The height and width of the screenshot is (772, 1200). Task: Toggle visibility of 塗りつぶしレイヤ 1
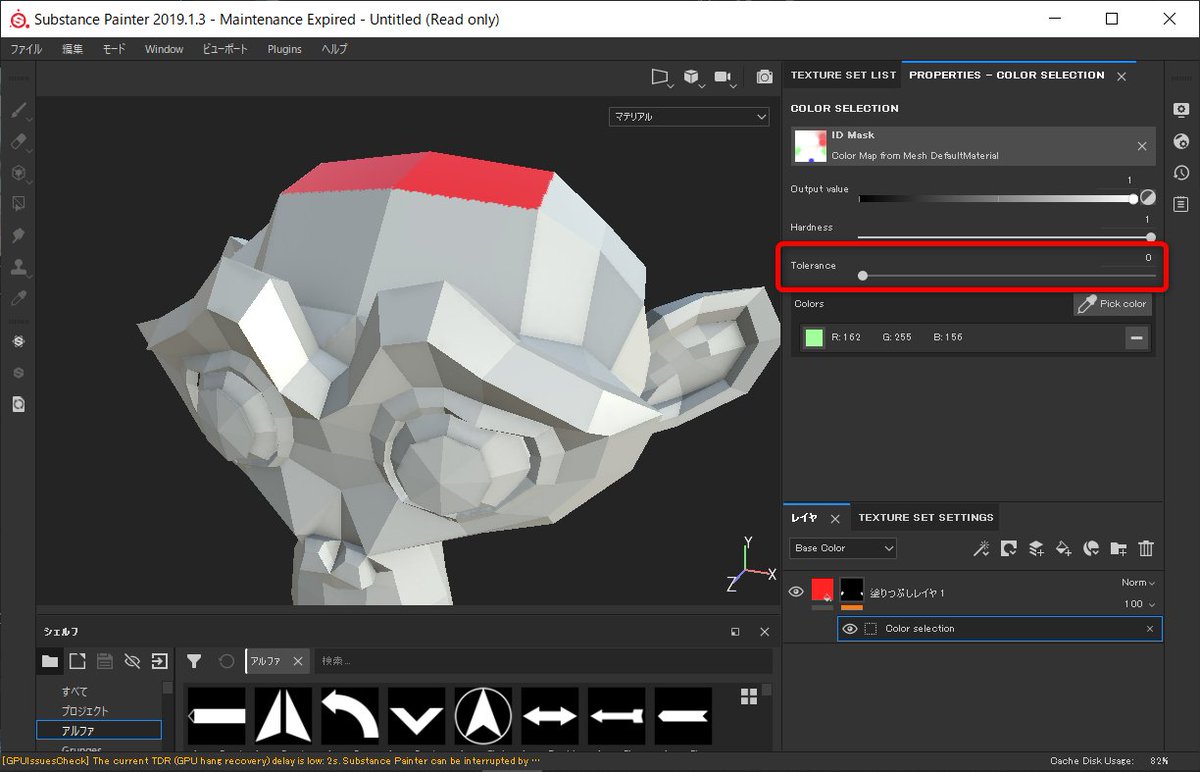pos(796,592)
